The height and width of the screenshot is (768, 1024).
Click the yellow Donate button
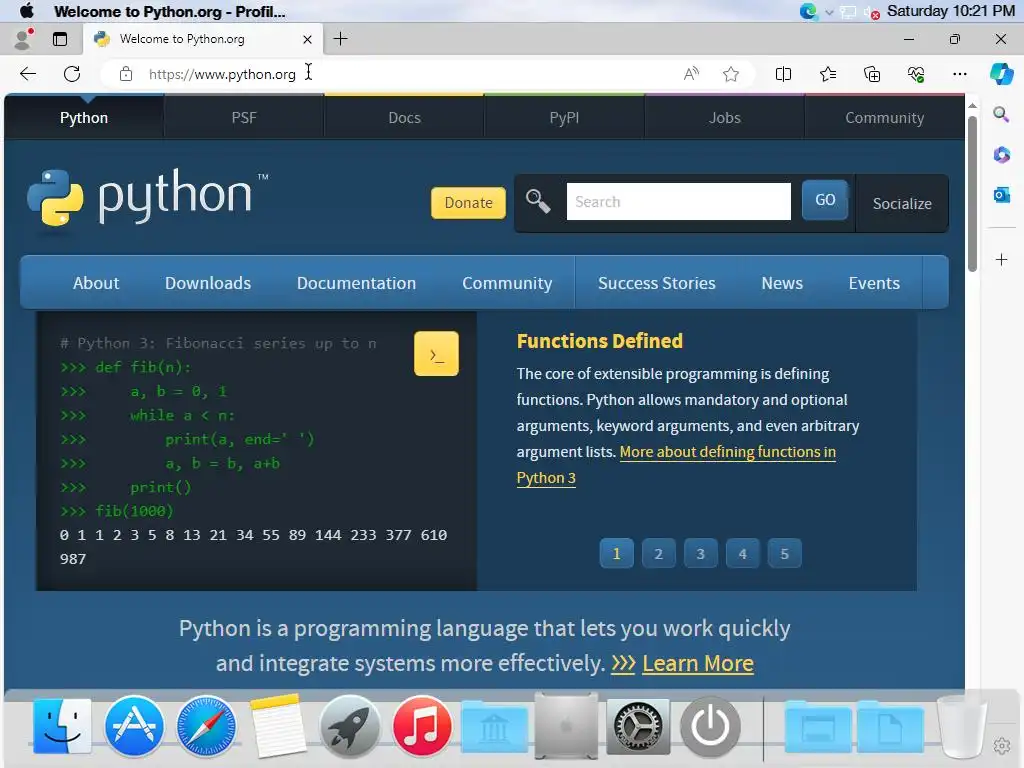468,202
